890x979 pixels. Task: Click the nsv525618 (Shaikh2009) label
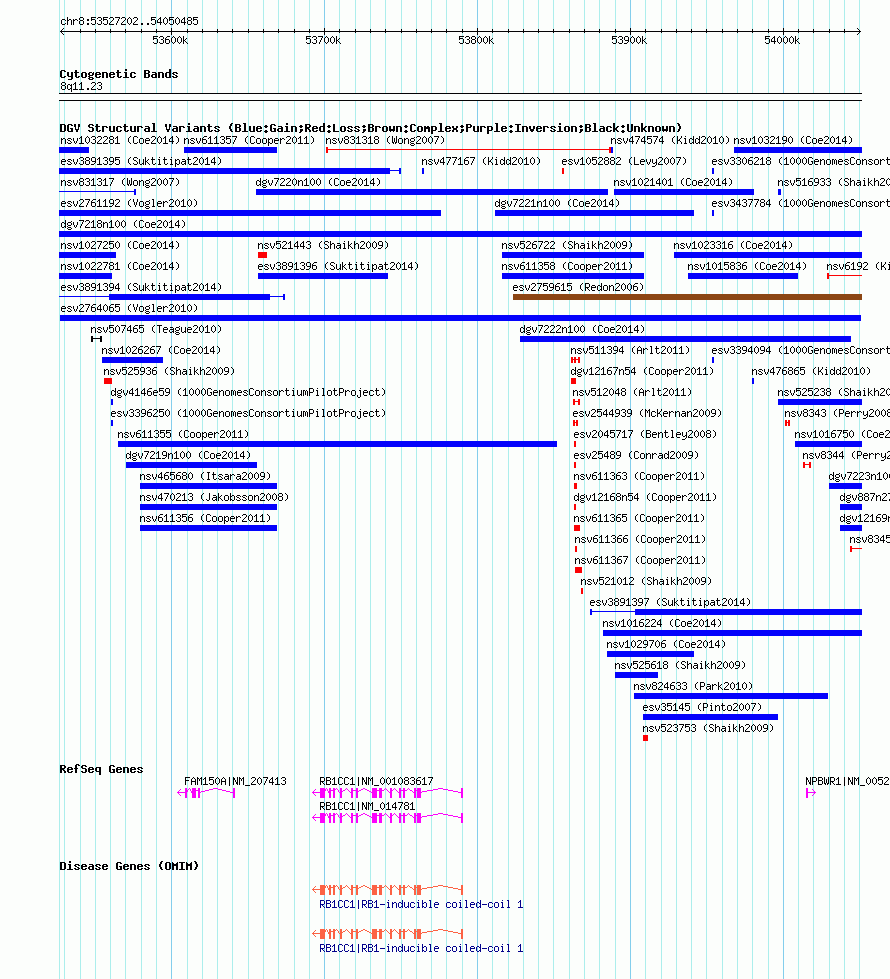[680, 666]
